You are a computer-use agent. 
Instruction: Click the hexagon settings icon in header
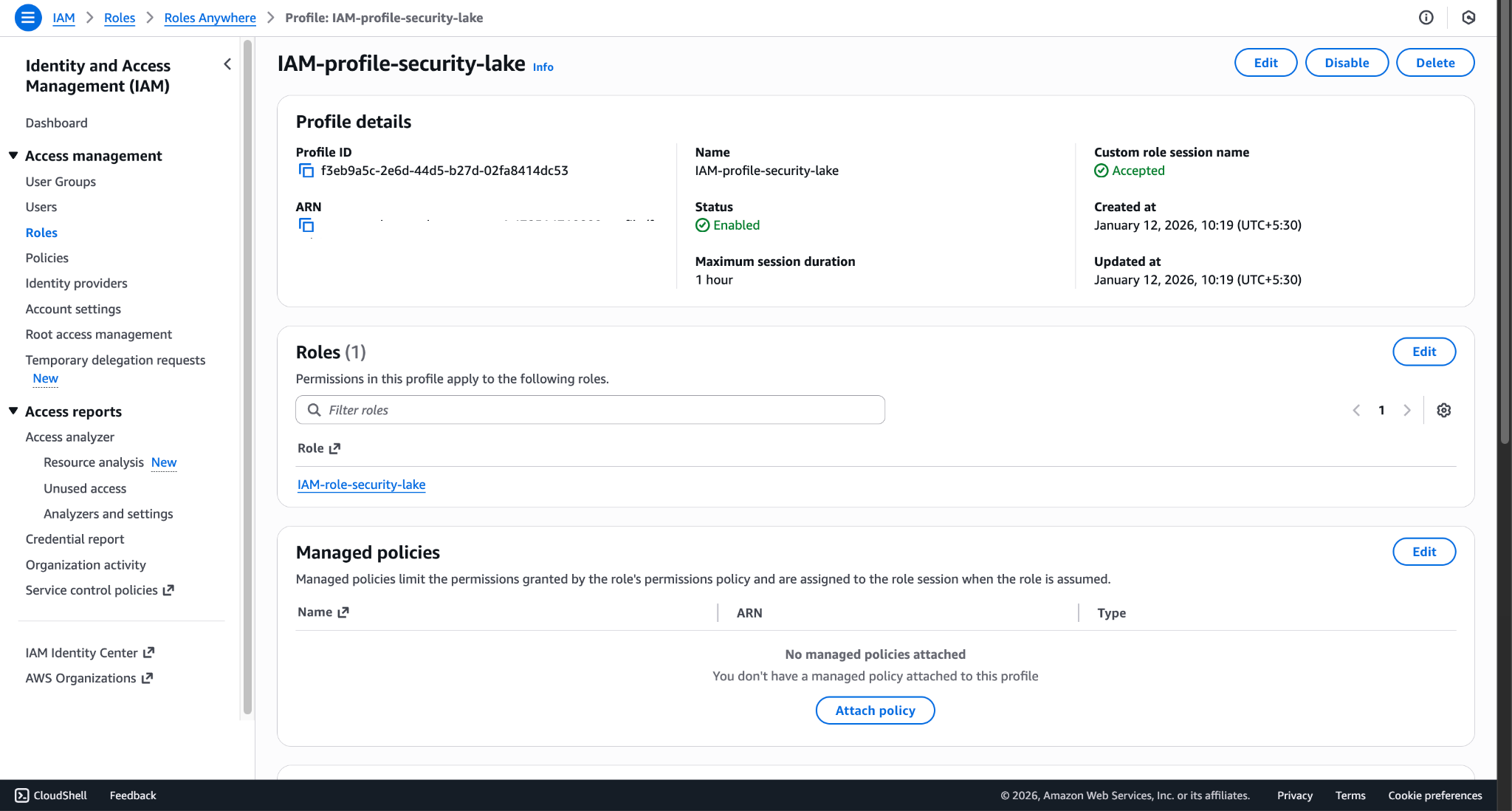[x=1468, y=18]
